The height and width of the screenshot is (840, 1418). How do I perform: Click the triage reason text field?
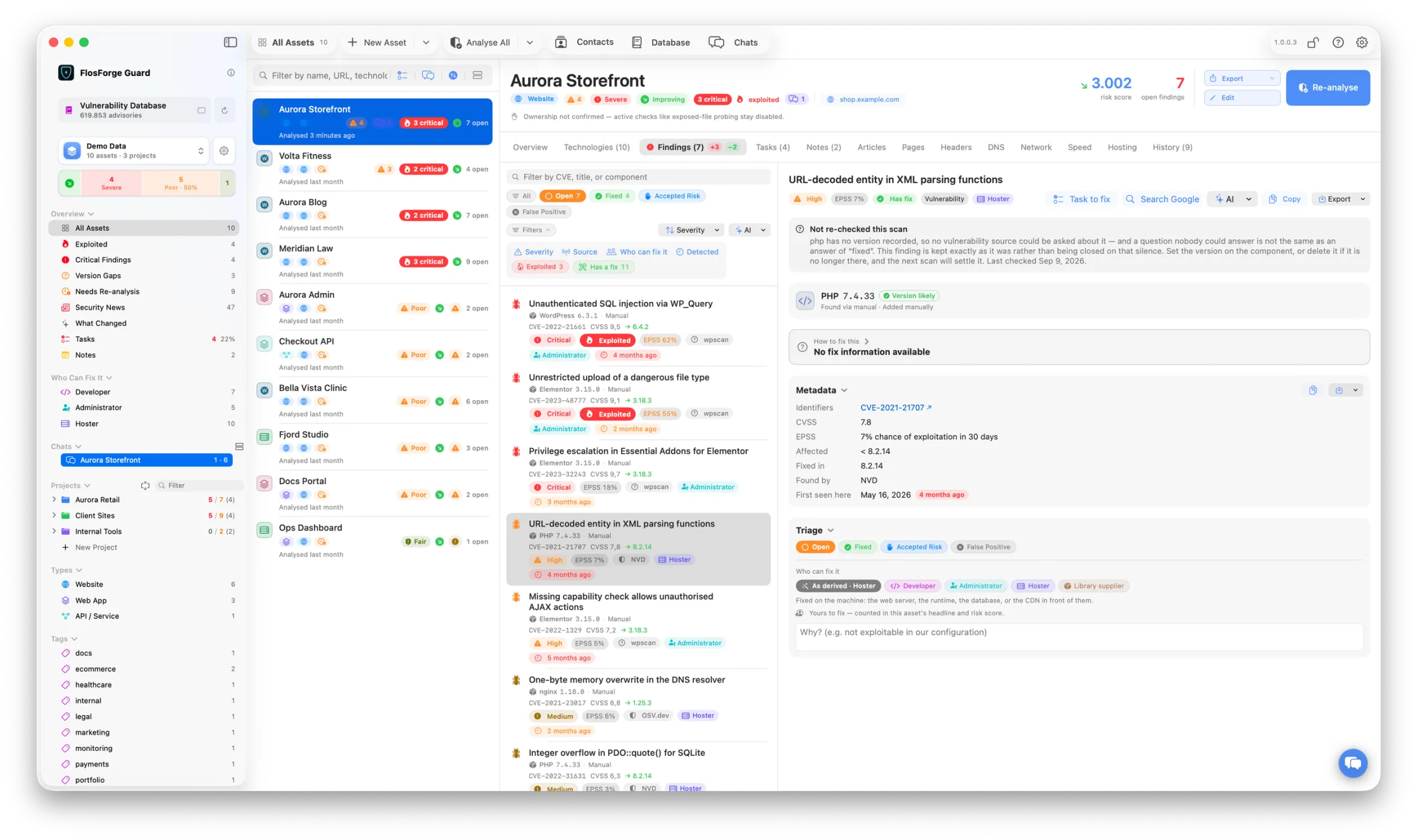(x=1079, y=636)
